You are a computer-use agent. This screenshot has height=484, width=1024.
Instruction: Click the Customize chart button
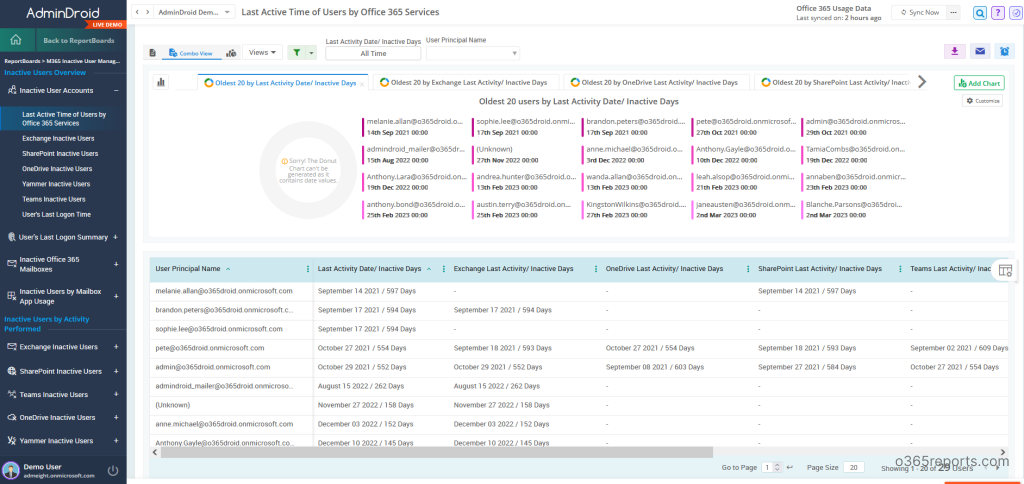point(982,101)
